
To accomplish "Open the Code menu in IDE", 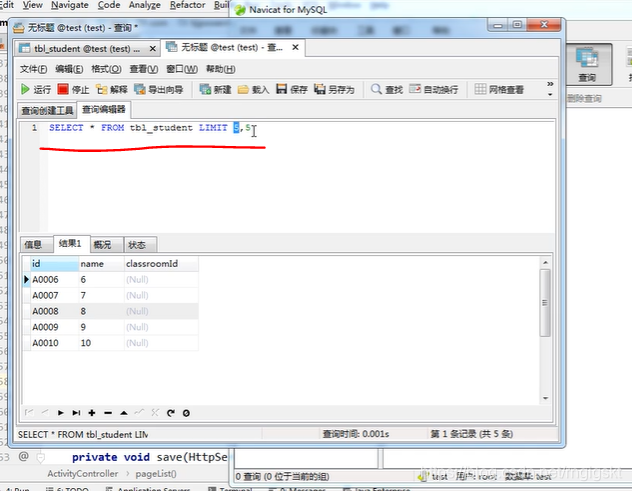I will pos(109,5).
